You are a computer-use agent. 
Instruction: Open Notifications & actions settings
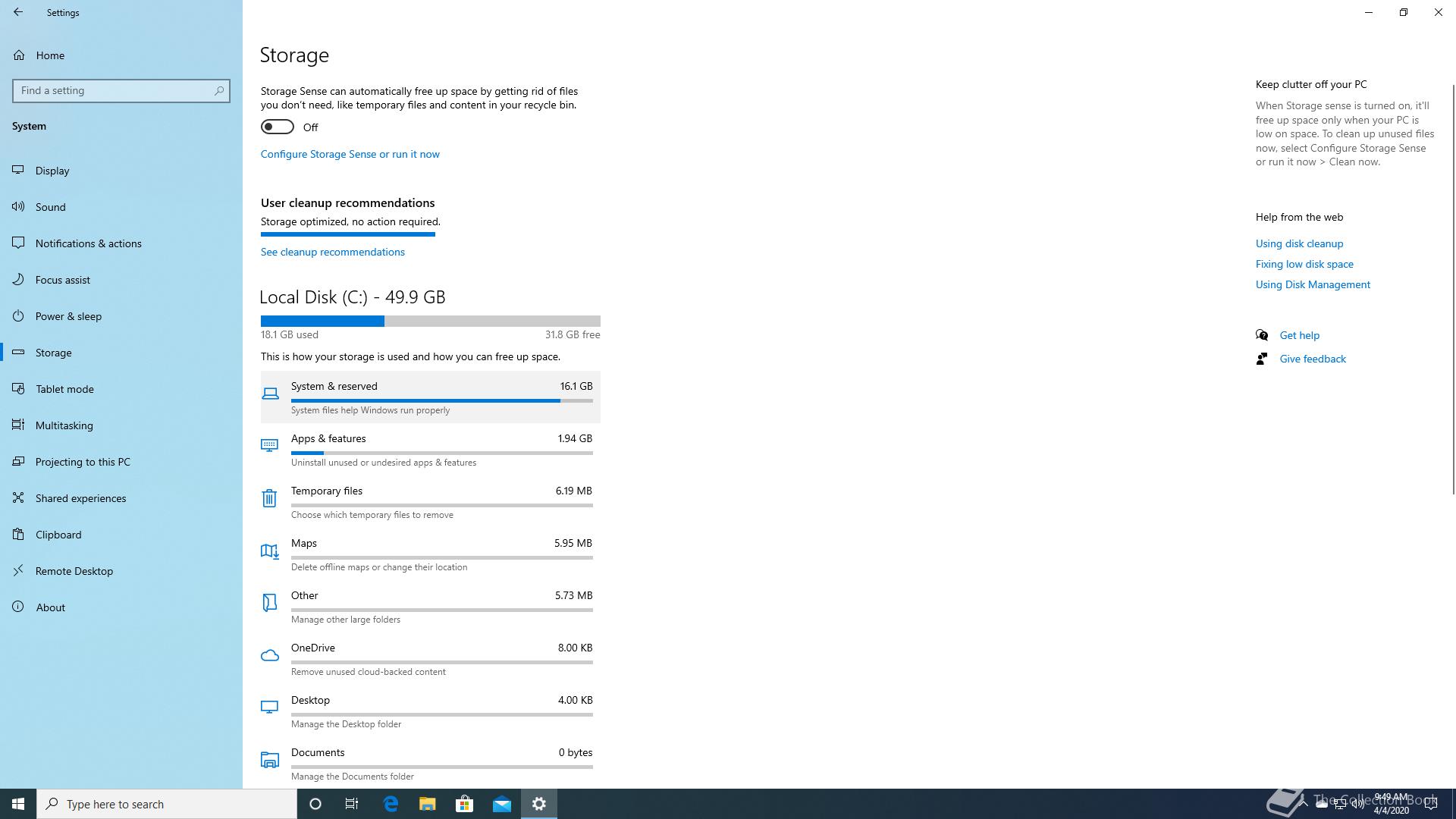click(121, 243)
